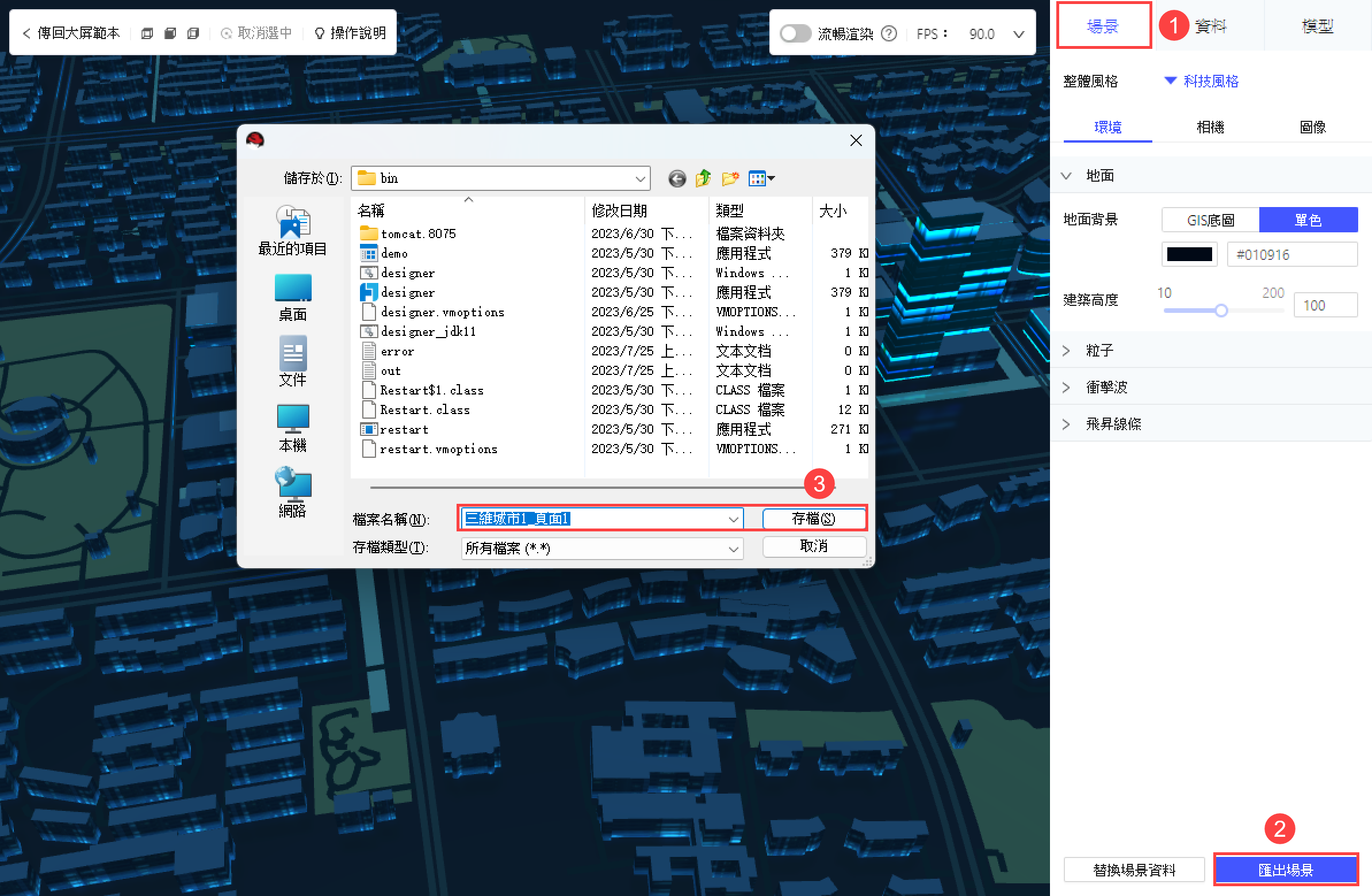Open 文件 location in dialog sidebar
This screenshot has width=1372, height=896.
coord(293,362)
